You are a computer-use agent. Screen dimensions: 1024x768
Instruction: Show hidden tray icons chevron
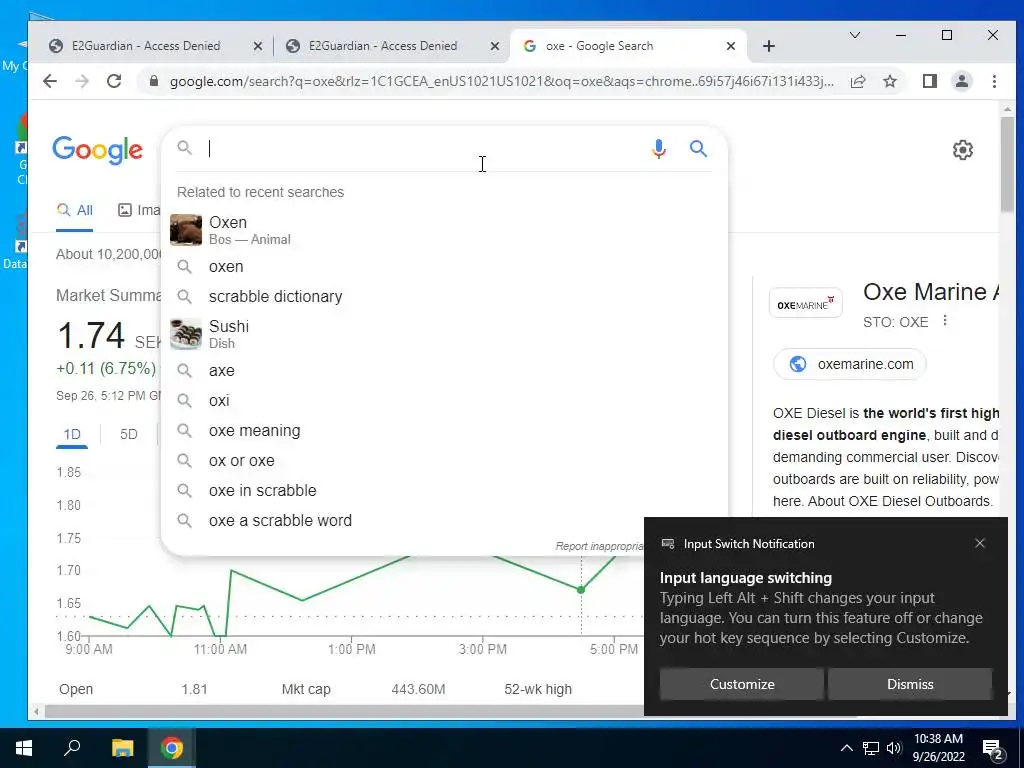(846, 748)
